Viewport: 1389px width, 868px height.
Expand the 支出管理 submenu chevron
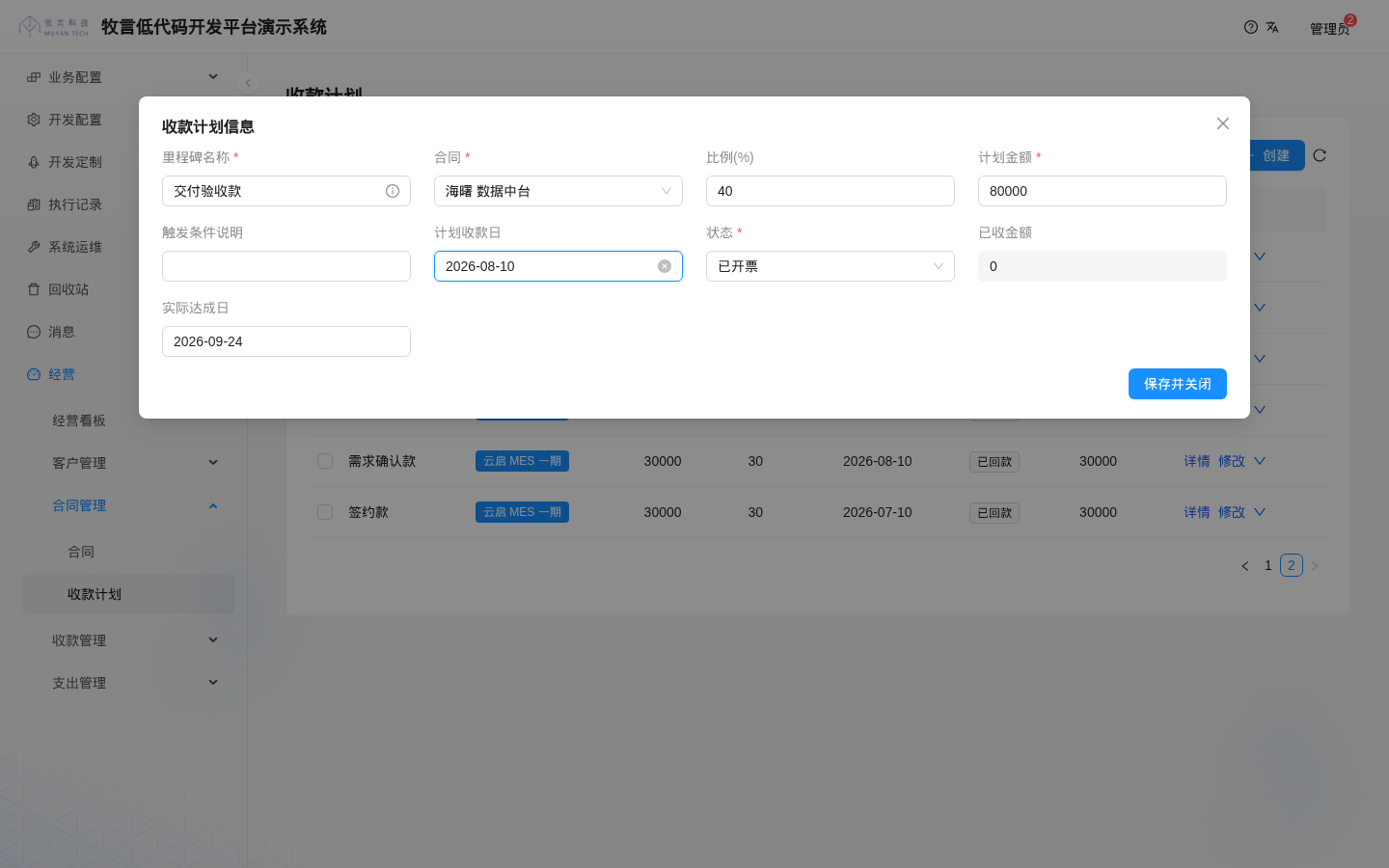point(213,683)
